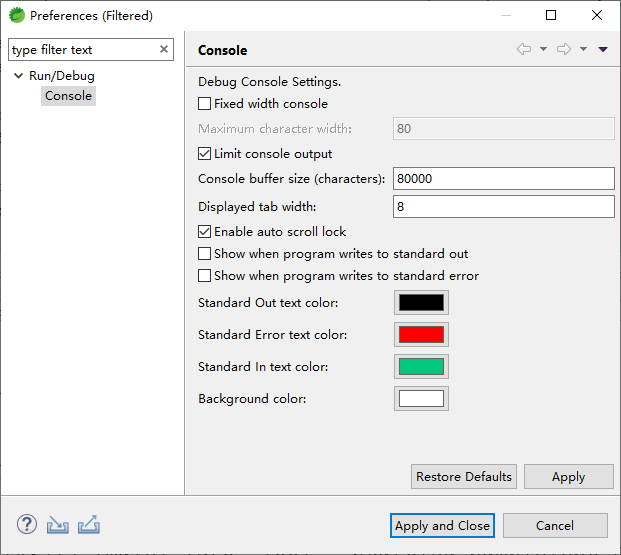Click Apply and Close button
The width and height of the screenshot is (621, 555).
(x=442, y=526)
